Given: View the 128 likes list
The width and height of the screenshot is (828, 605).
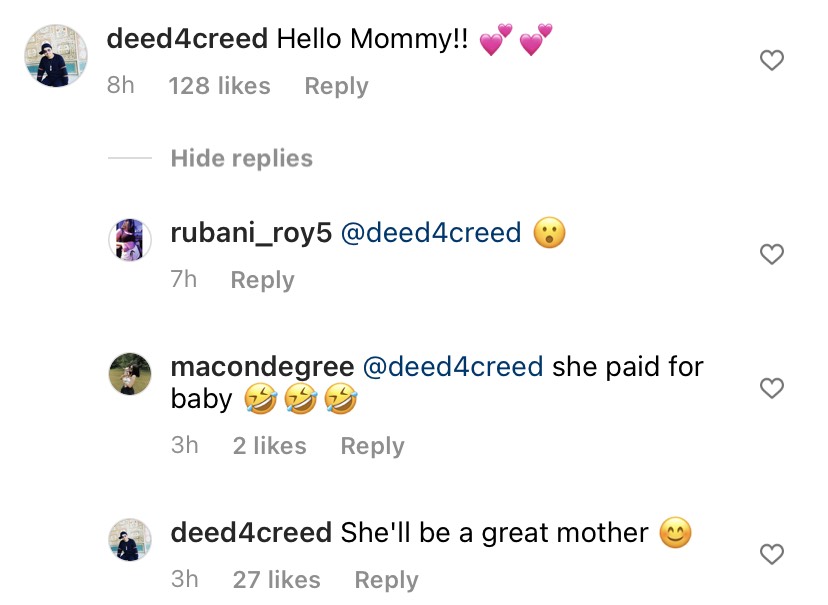Looking at the screenshot, I should click(219, 86).
